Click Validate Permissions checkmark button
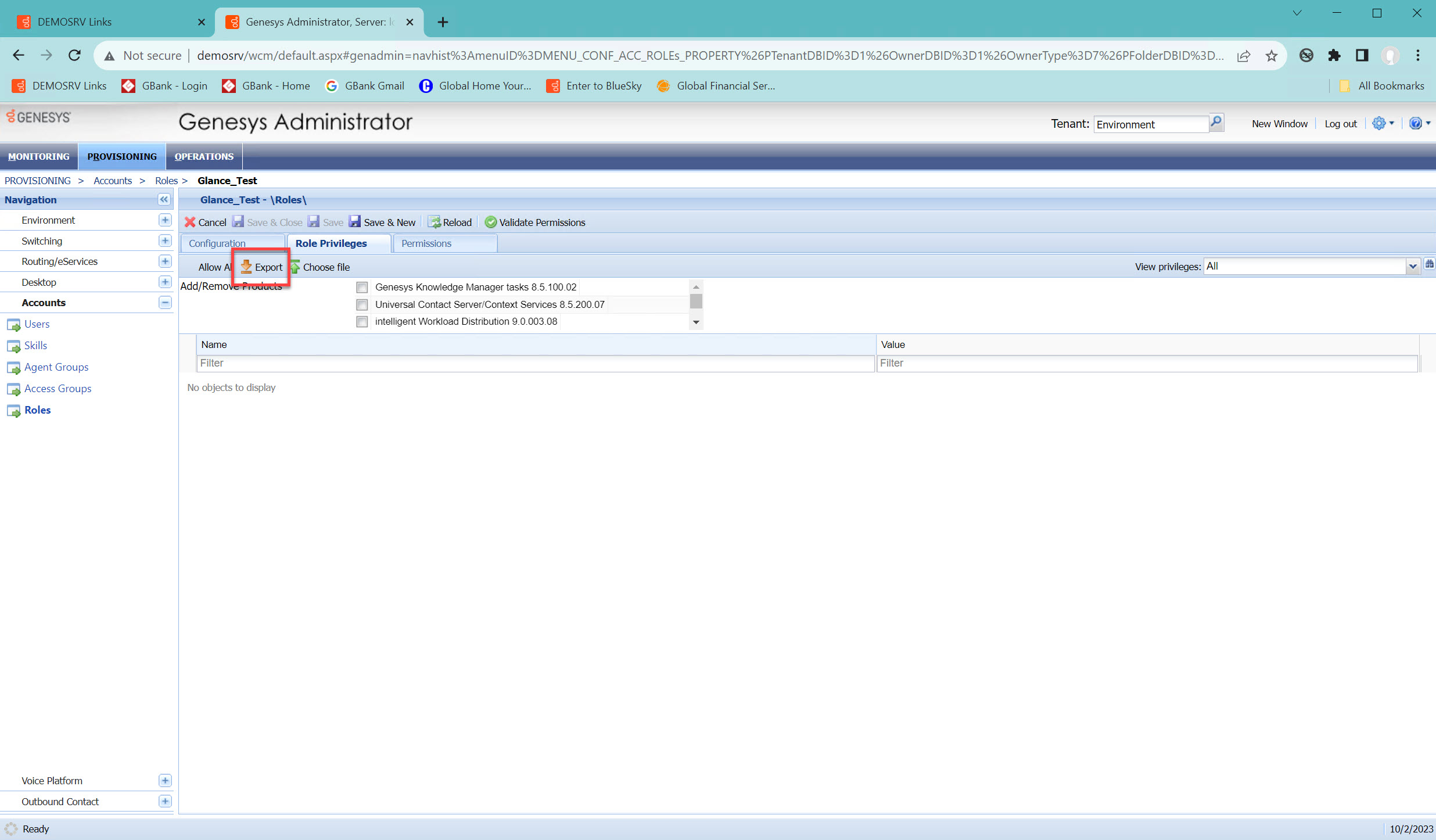 point(535,222)
